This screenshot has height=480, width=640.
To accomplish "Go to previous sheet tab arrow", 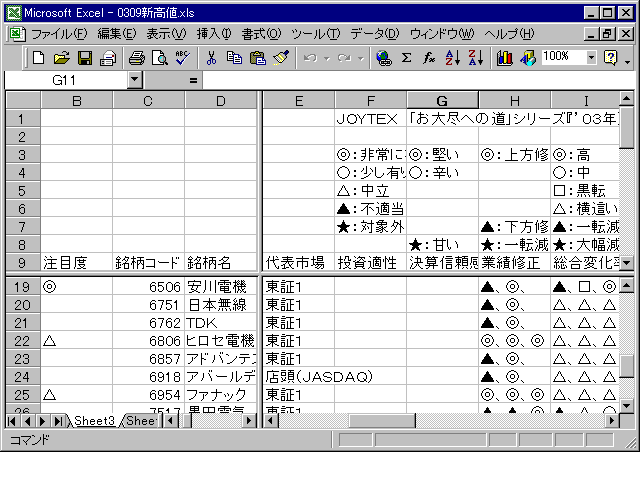I will point(27,421).
